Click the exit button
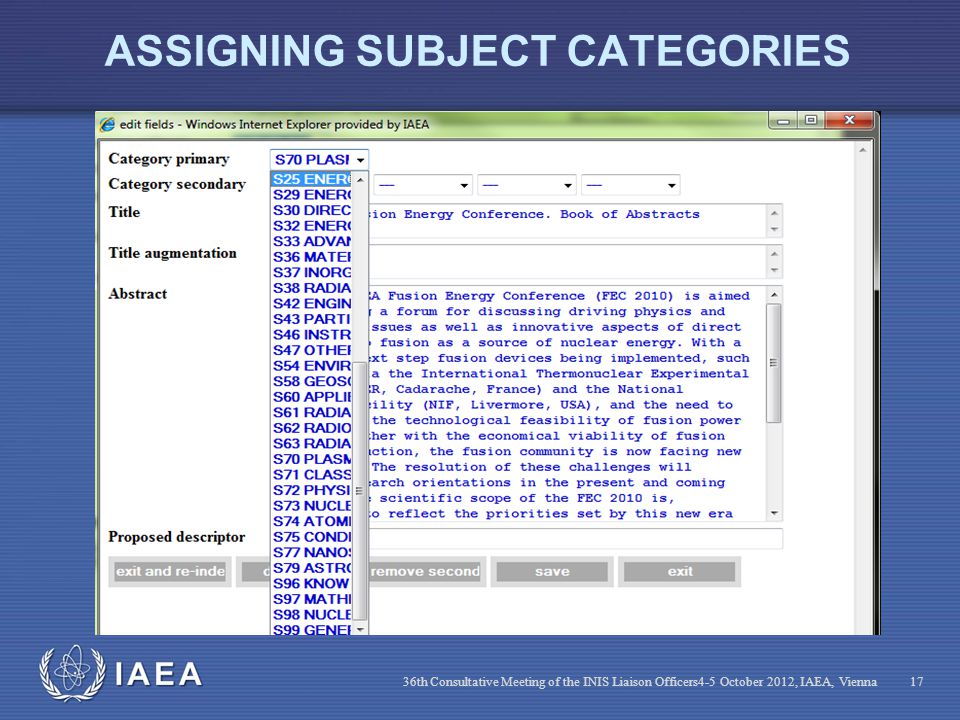960x720 pixels. [680, 572]
